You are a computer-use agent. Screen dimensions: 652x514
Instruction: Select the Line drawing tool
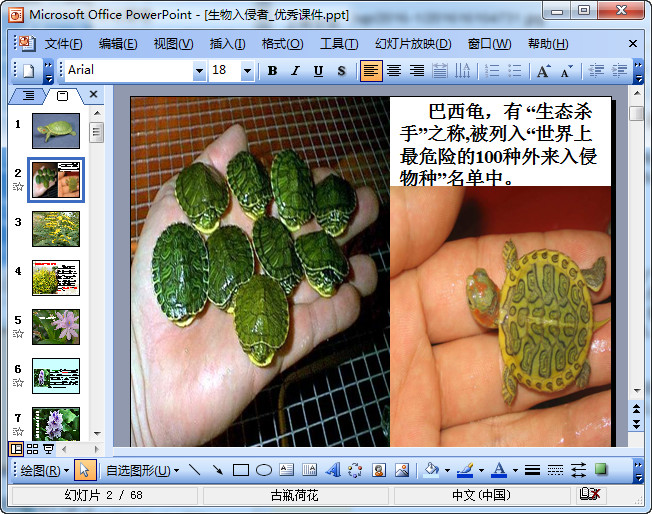coord(194,470)
